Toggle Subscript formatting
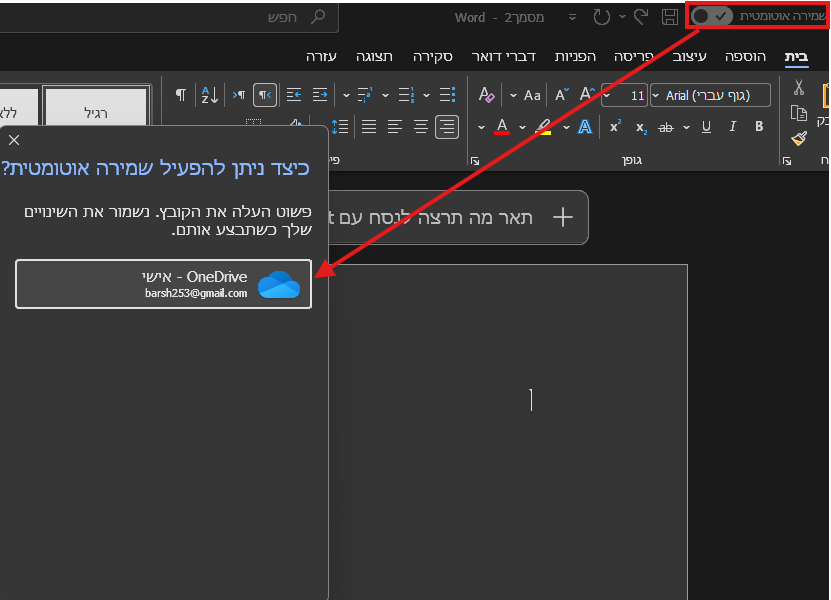This screenshot has width=831, height=600. click(x=641, y=128)
